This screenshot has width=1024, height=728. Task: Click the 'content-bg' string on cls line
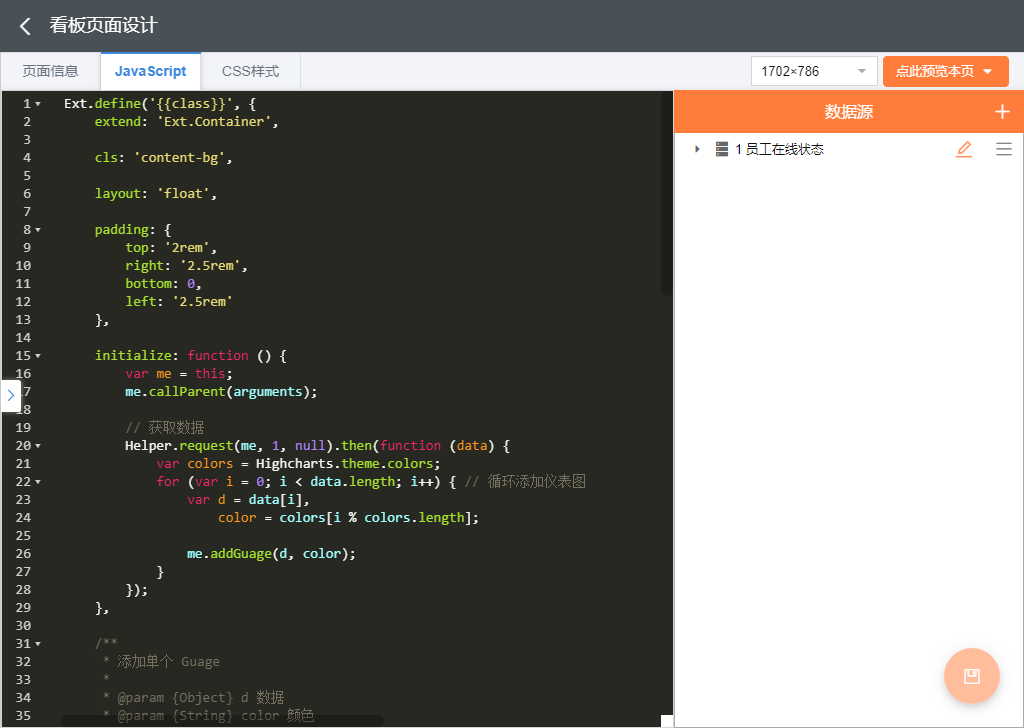180,157
